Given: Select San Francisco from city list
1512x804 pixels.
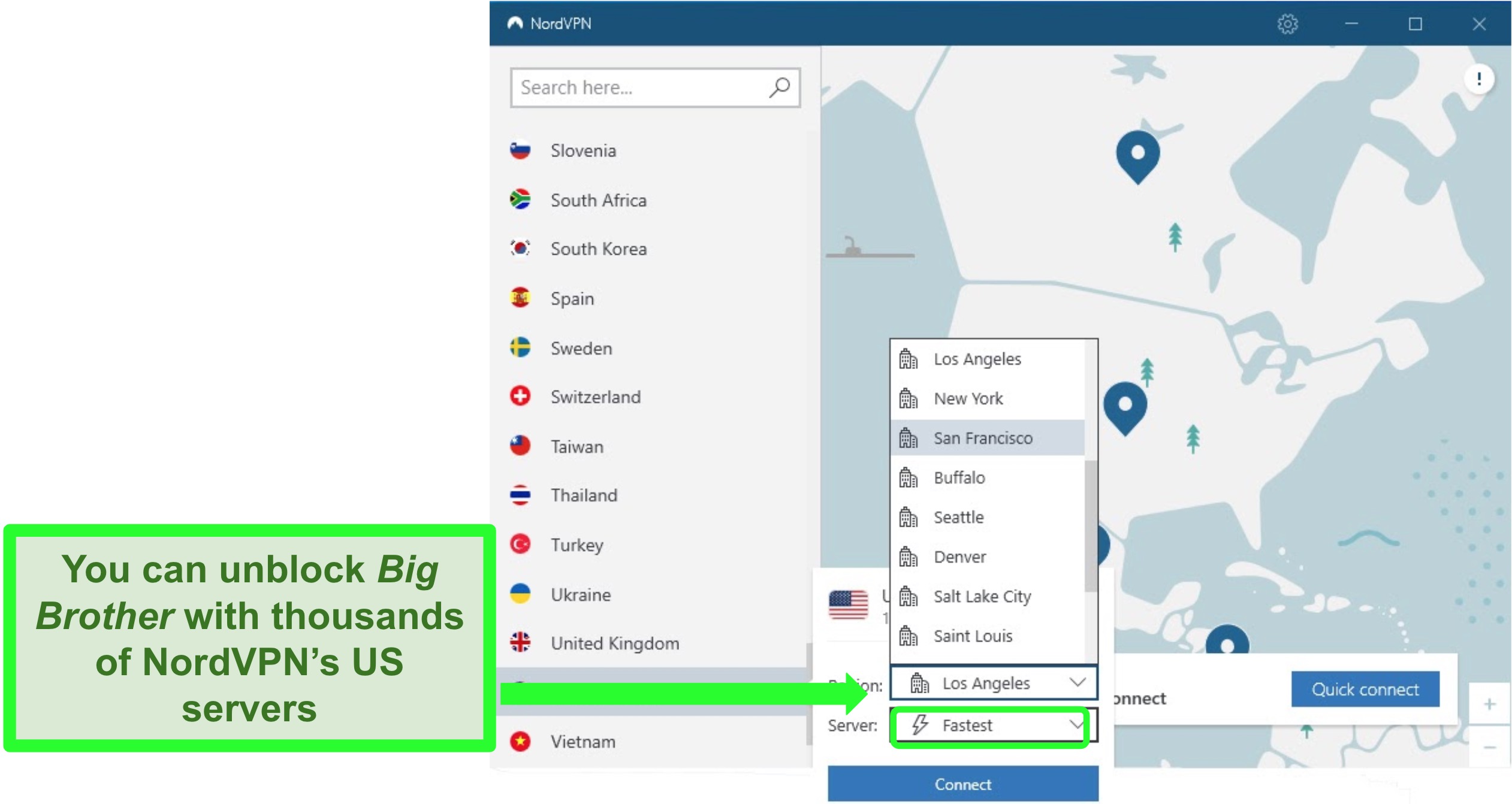Looking at the screenshot, I should [983, 437].
